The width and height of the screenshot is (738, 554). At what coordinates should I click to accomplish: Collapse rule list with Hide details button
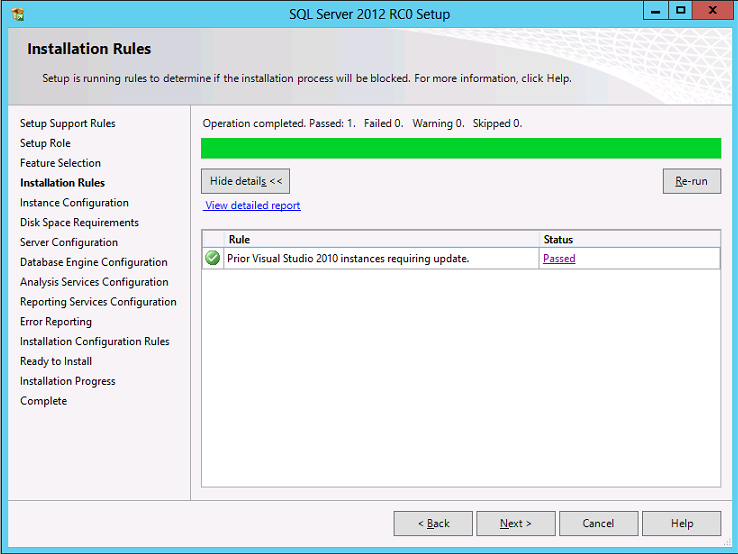245,181
